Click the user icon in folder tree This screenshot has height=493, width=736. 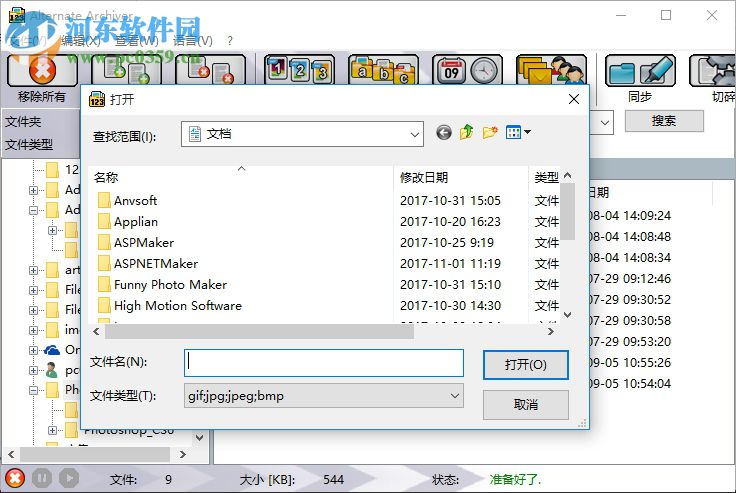[52, 370]
